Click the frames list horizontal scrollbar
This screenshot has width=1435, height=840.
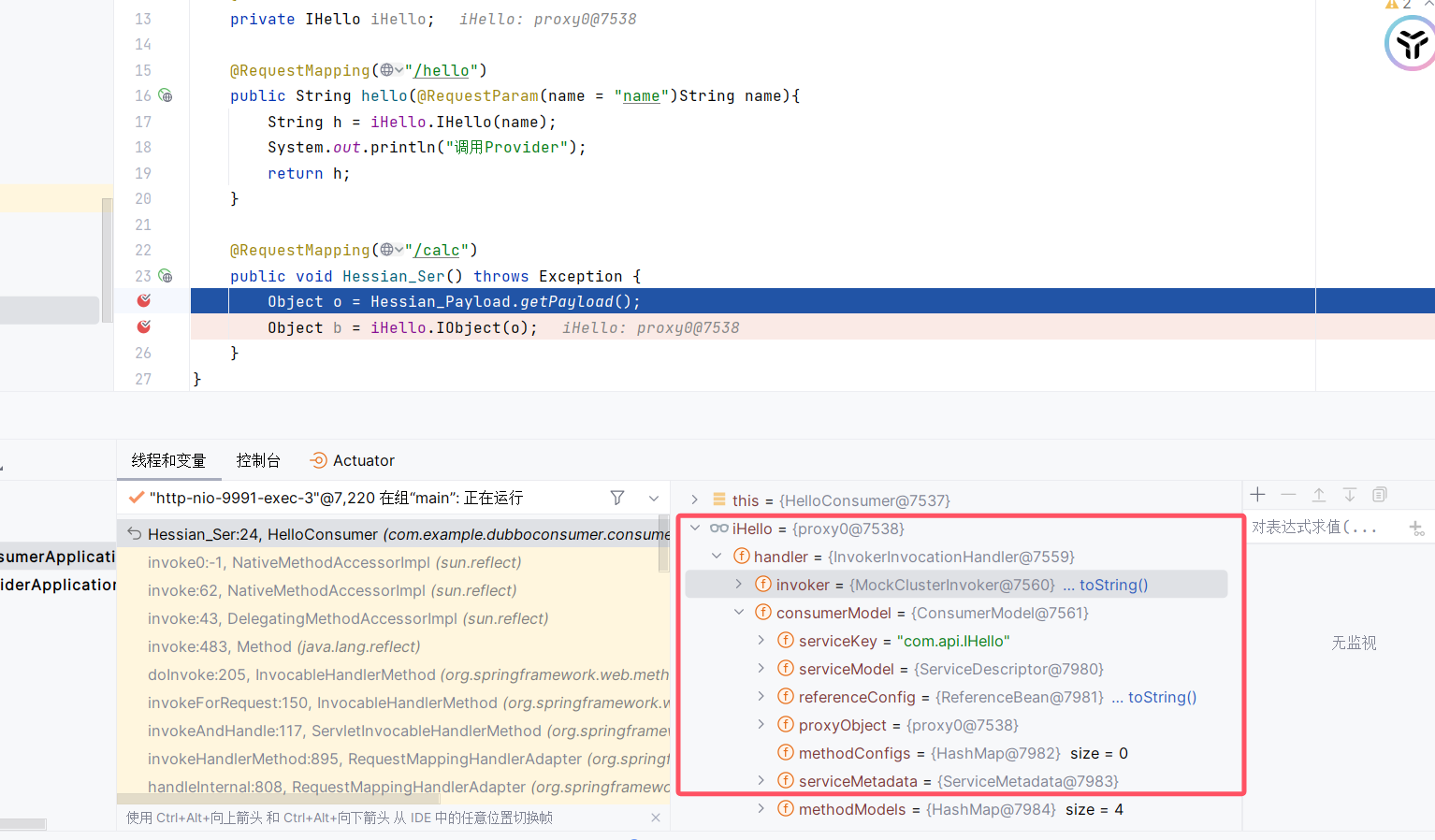(279, 800)
